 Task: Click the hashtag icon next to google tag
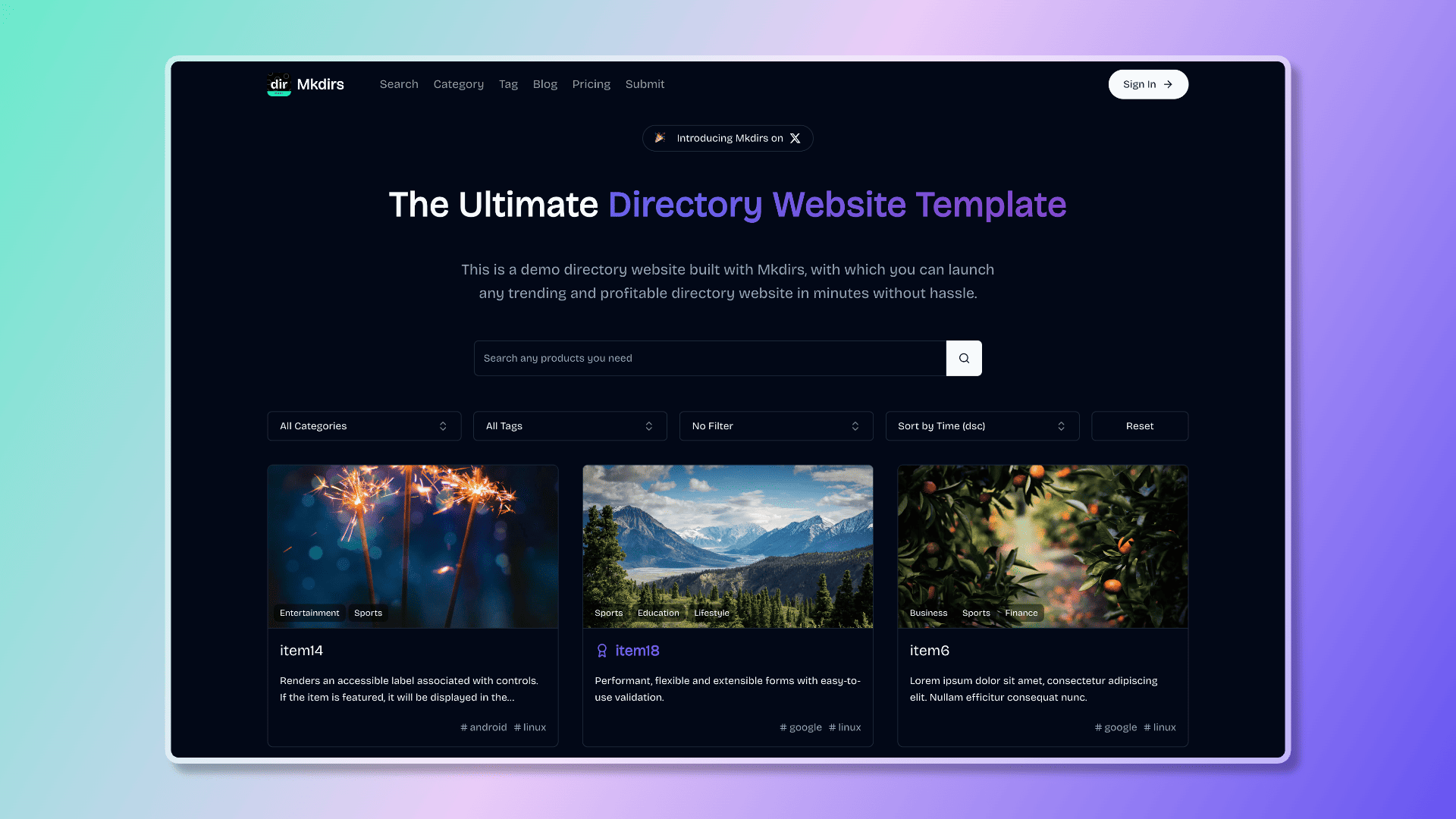pos(783,727)
